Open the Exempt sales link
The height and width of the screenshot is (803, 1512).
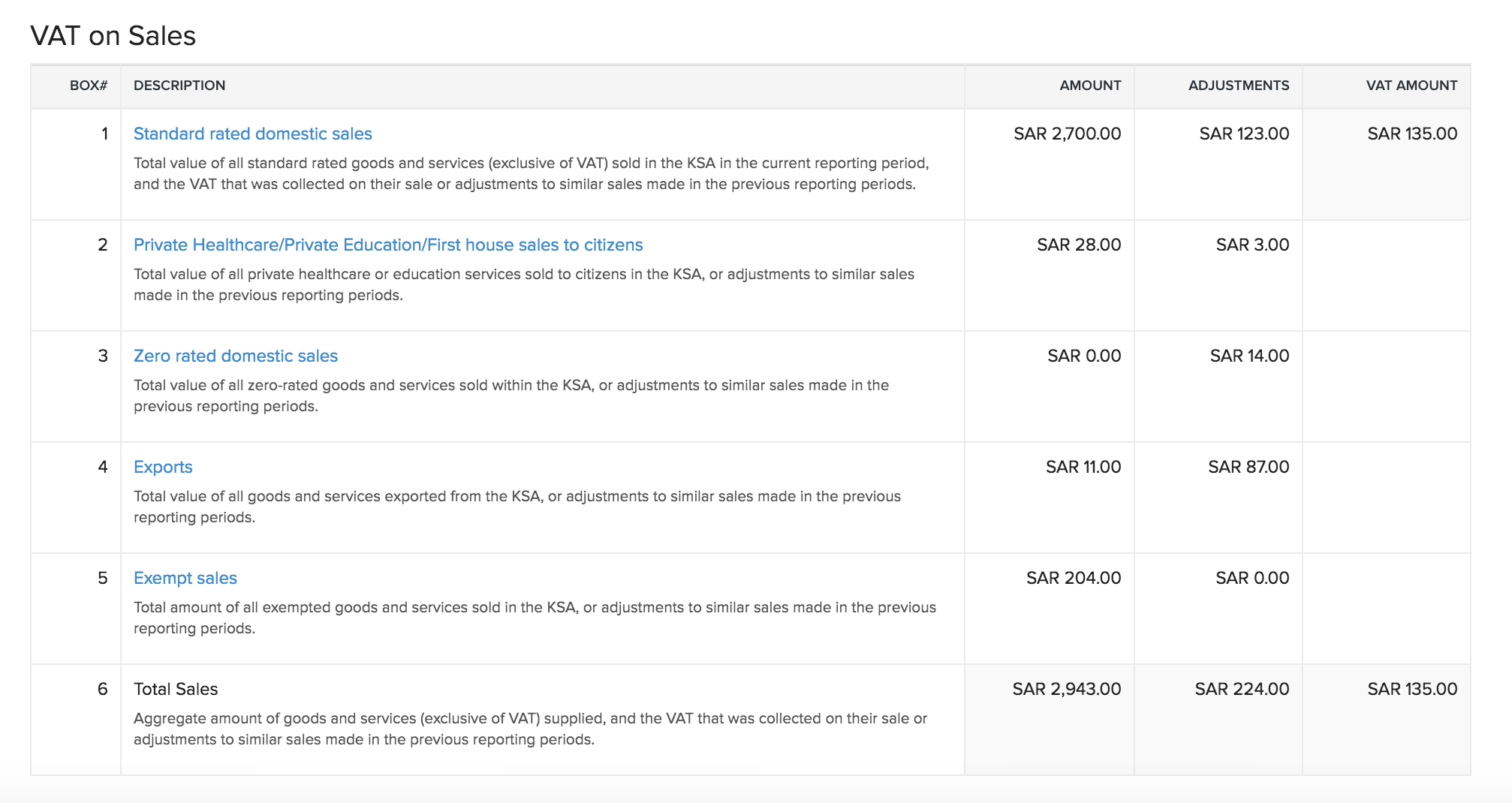click(x=185, y=578)
